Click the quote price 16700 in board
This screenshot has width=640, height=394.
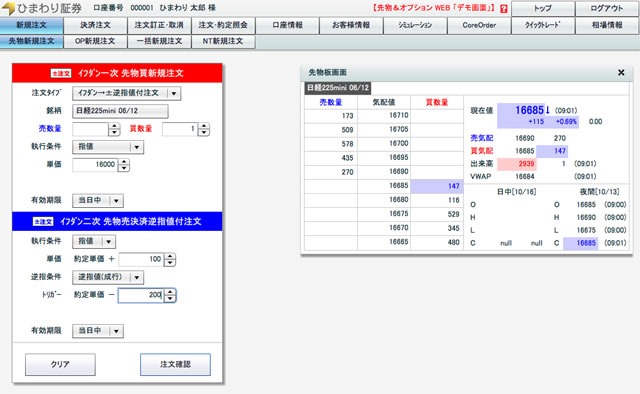pos(398,143)
